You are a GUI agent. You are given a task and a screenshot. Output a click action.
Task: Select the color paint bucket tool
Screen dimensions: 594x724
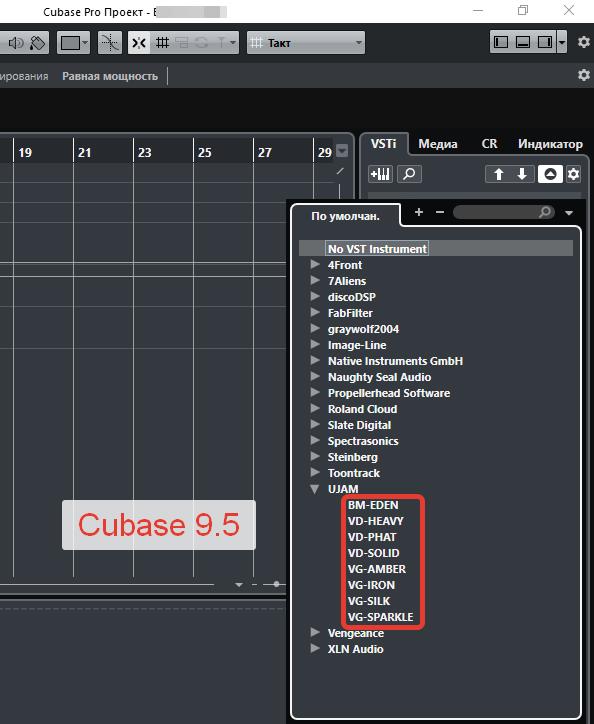pyautogui.click(x=37, y=43)
